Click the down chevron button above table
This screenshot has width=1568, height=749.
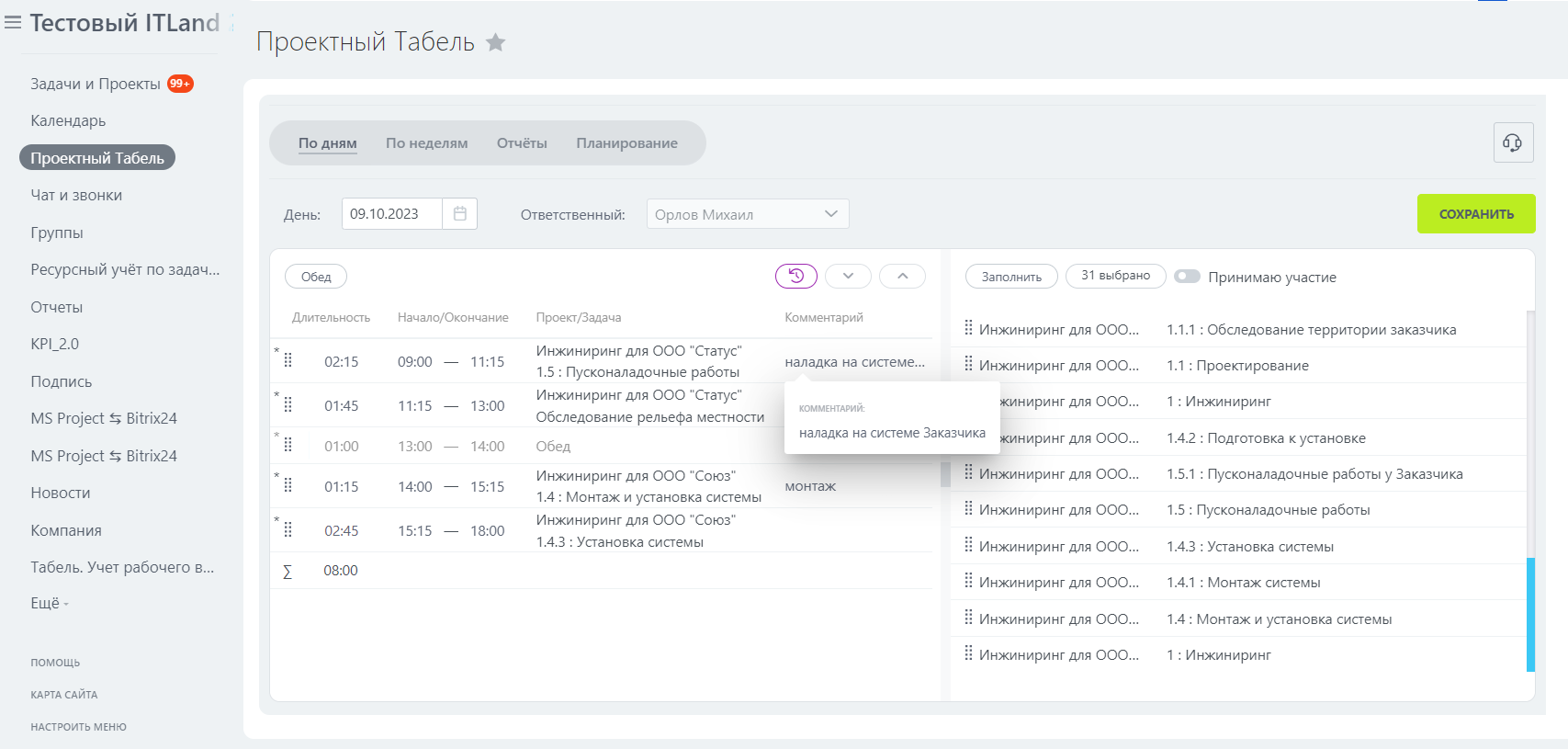pos(848,276)
